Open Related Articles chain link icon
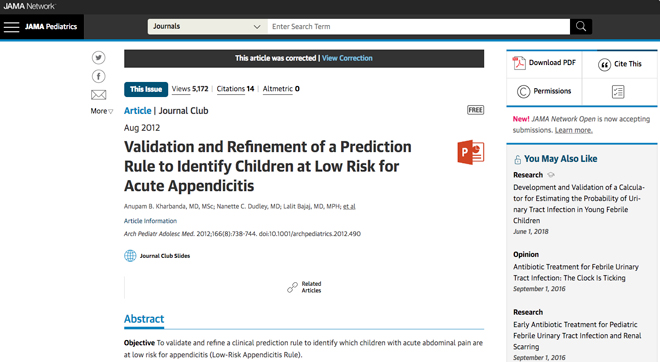The width and height of the screenshot is (660, 362). [292, 287]
